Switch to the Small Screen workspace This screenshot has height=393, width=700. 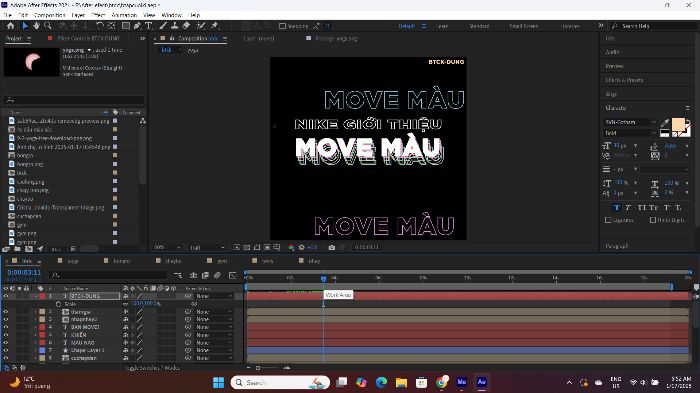coord(524,26)
